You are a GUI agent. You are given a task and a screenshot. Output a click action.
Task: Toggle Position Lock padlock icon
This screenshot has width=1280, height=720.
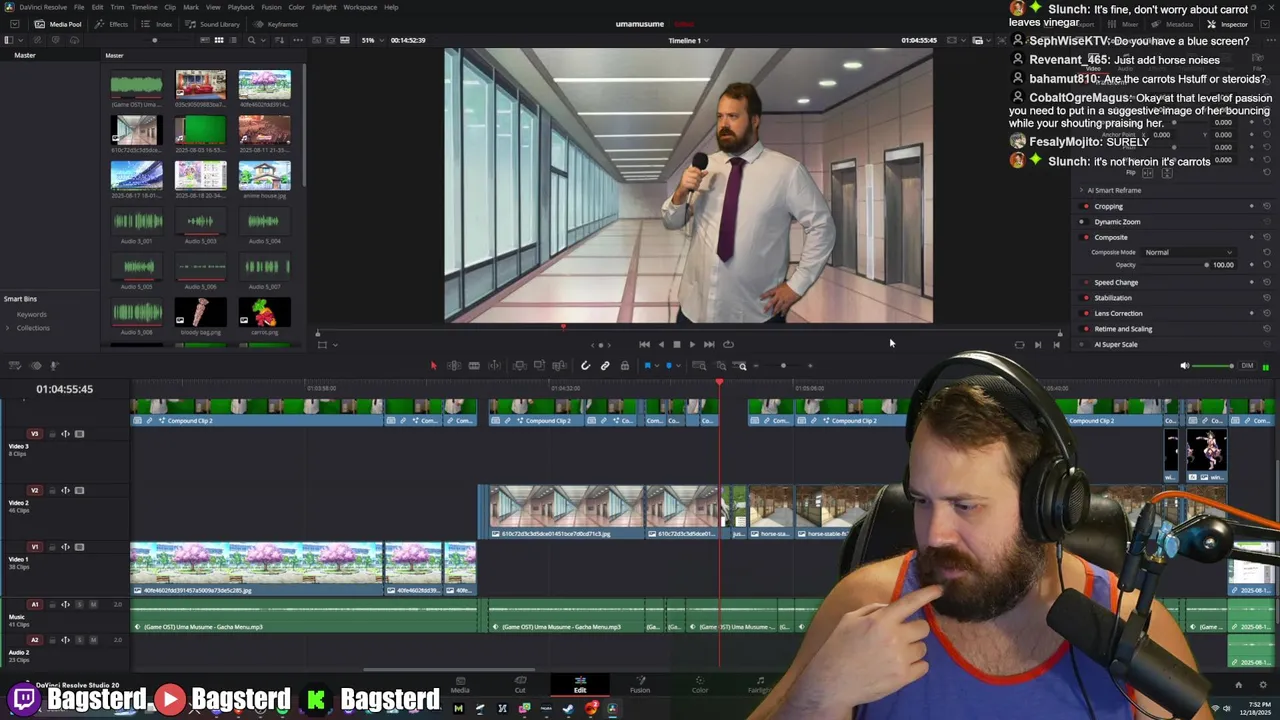coord(625,366)
